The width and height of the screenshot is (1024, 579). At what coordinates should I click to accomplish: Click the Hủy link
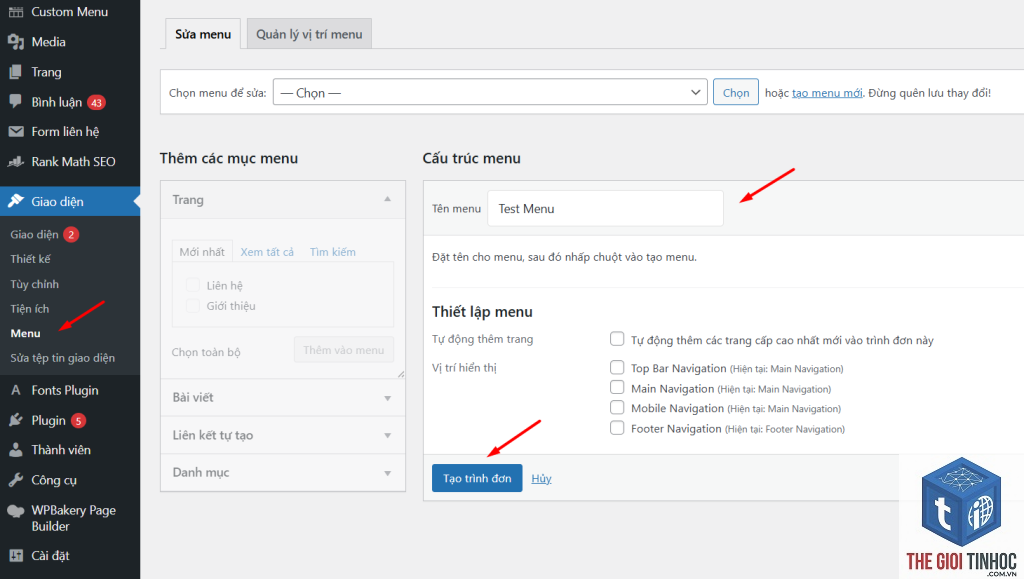[x=541, y=478]
